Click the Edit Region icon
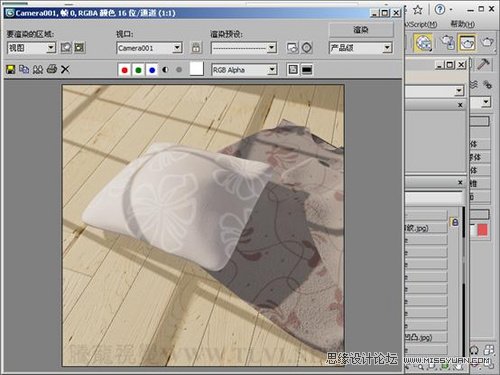Screen dimensions: 500x375 click(x=66, y=48)
